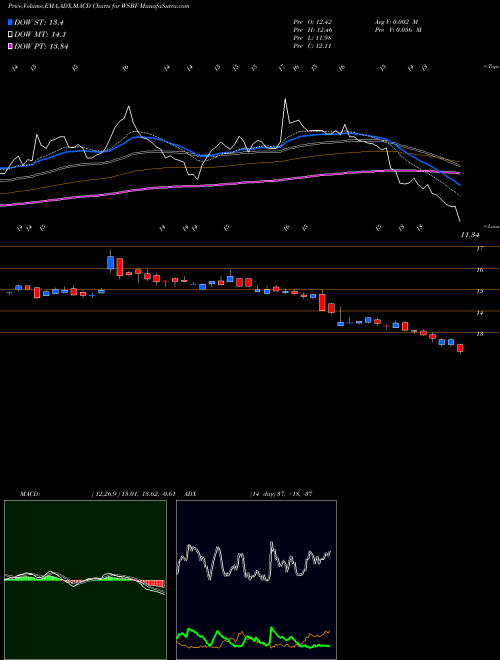Click the 'Pre O: 12.42' value
This screenshot has height=660, width=500.
(x=313, y=22)
